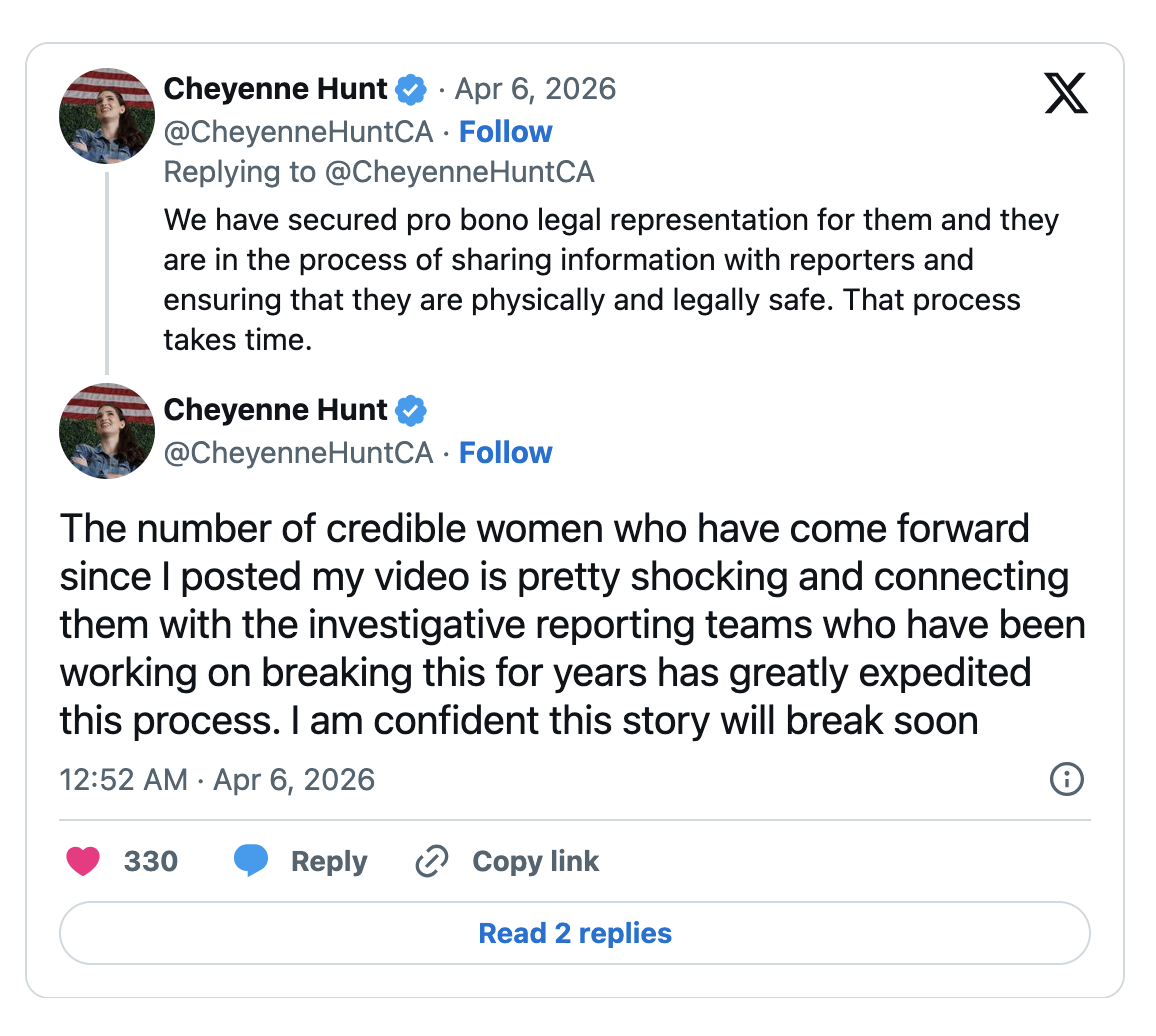This screenshot has width=1156, height=1036.
Task: Click the 330 likes count
Action: tap(151, 861)
